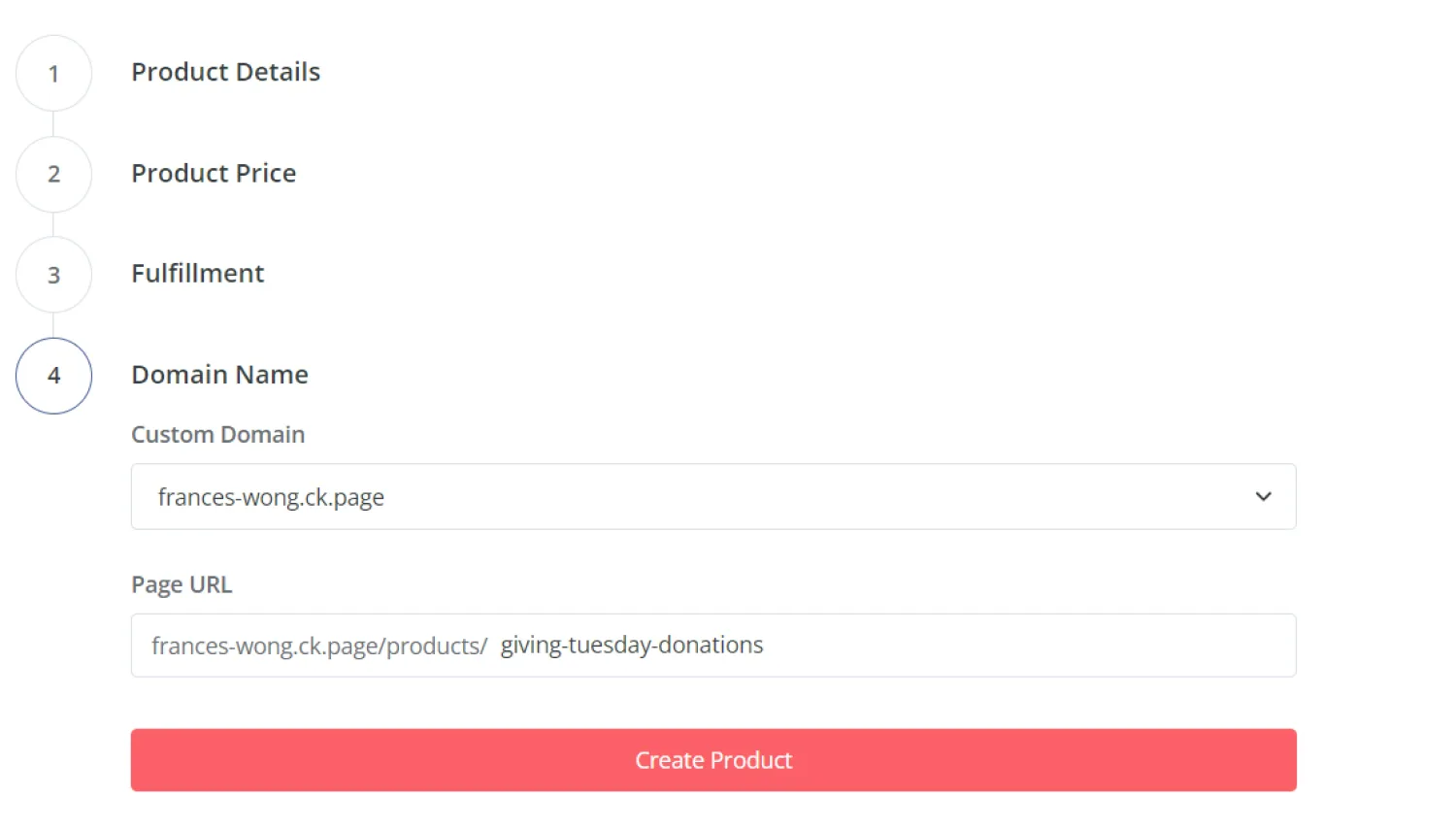The height and width of the screenshot is (830, 1456).
Task: Open the Fulfillment step heading
Action: click(197, 274)
